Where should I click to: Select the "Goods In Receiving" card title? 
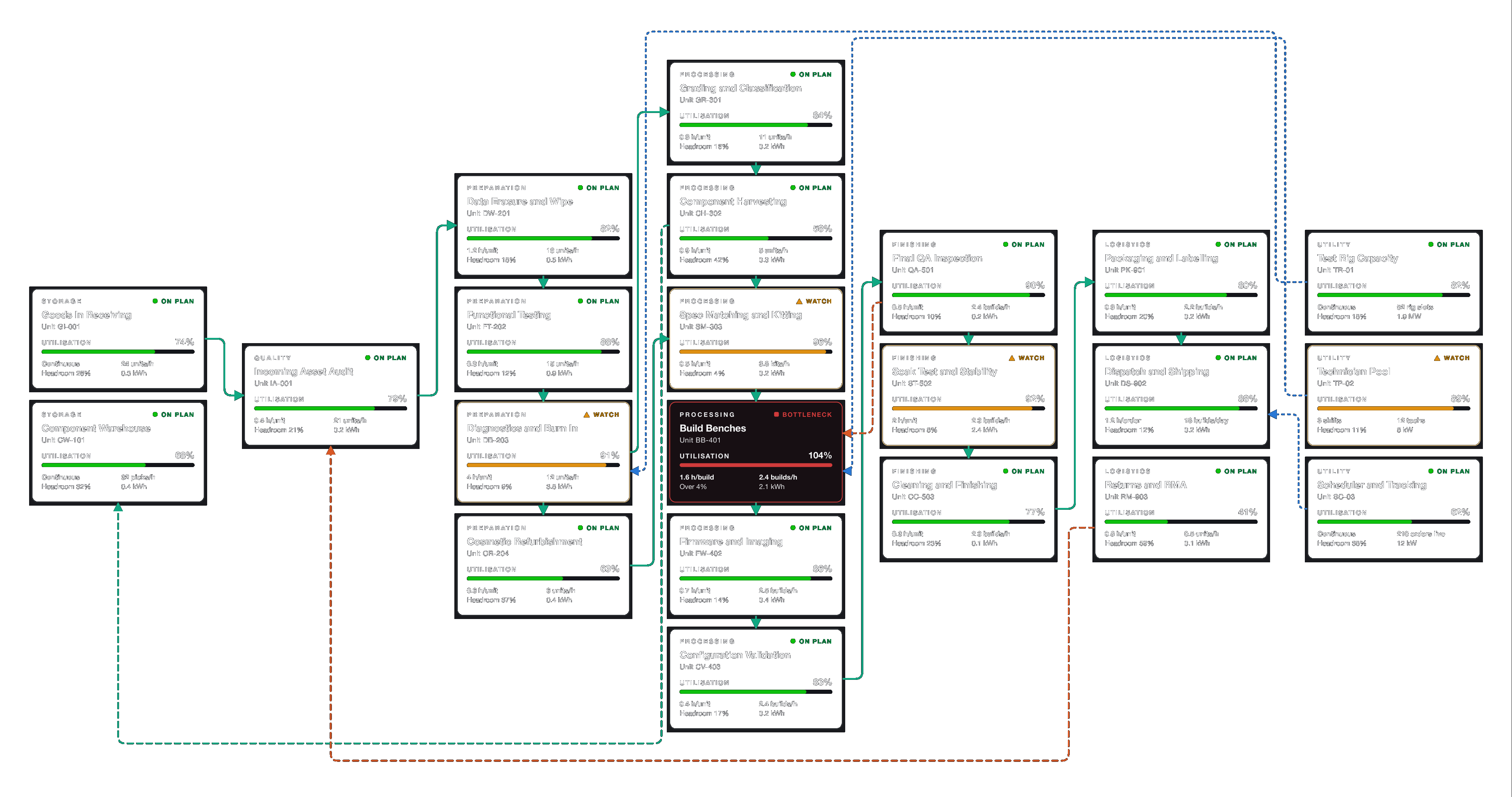click(86, 315)
